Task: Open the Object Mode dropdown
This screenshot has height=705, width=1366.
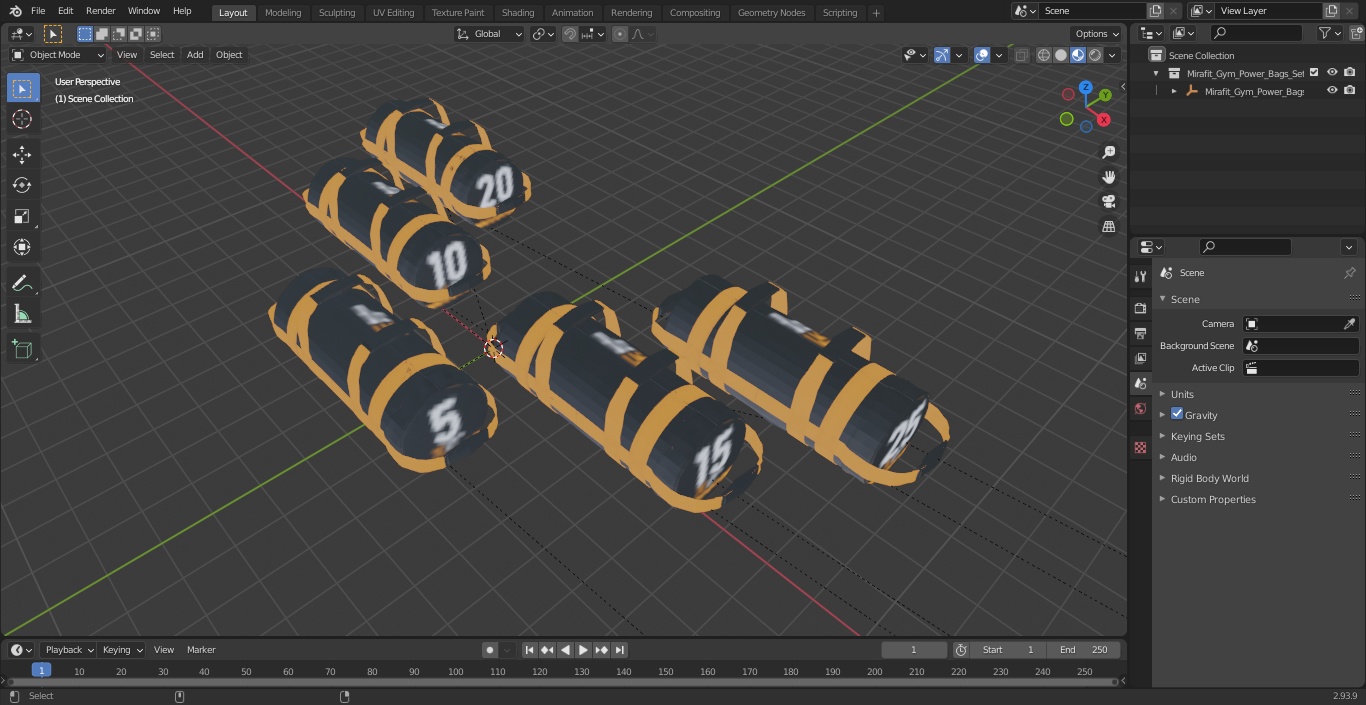Action: click(x=58, y=55)
